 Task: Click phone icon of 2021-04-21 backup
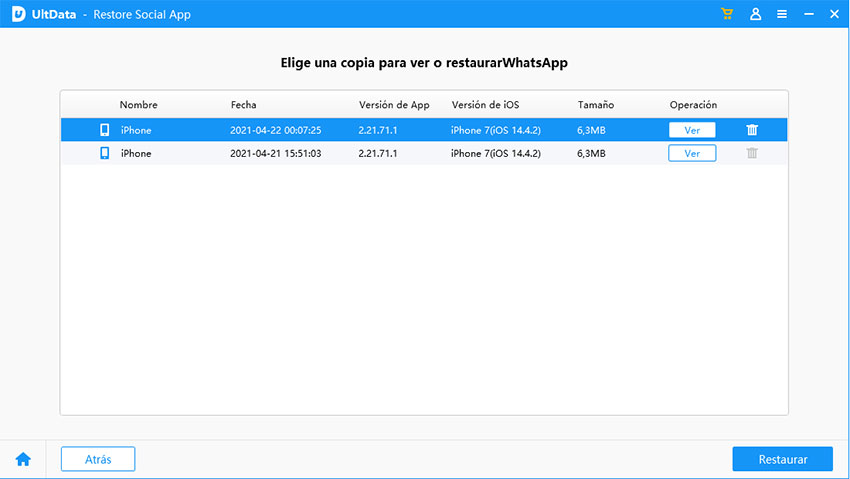tap(105, 153)
